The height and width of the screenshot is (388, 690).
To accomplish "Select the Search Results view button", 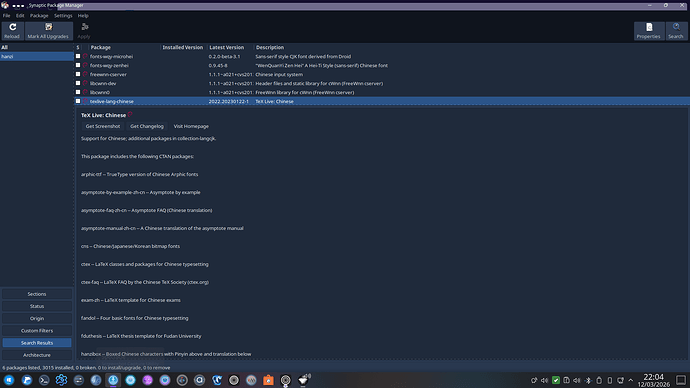I will (37, 343).
